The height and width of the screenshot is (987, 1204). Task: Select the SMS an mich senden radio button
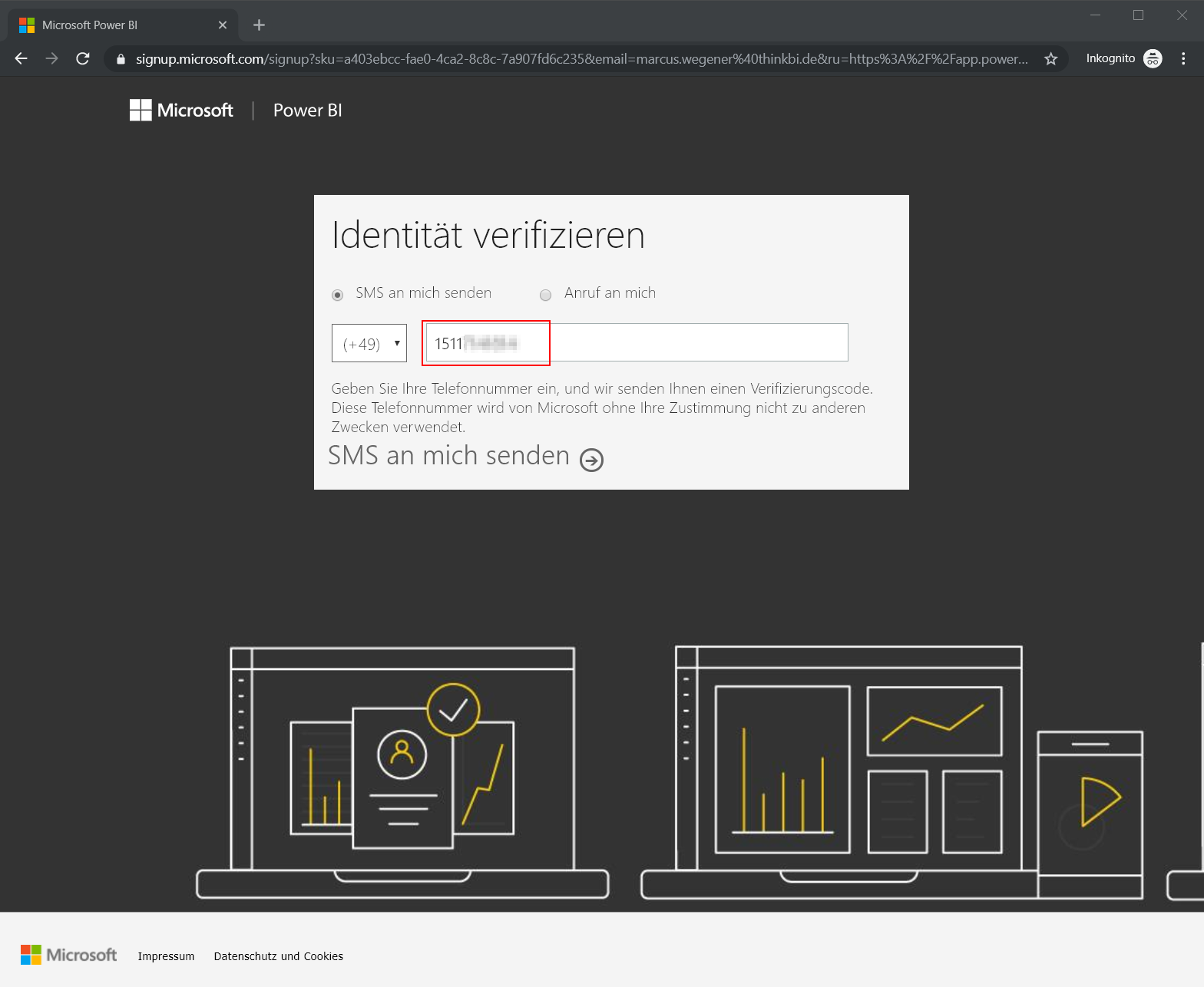pyautogui.click(x=337, y=295)
